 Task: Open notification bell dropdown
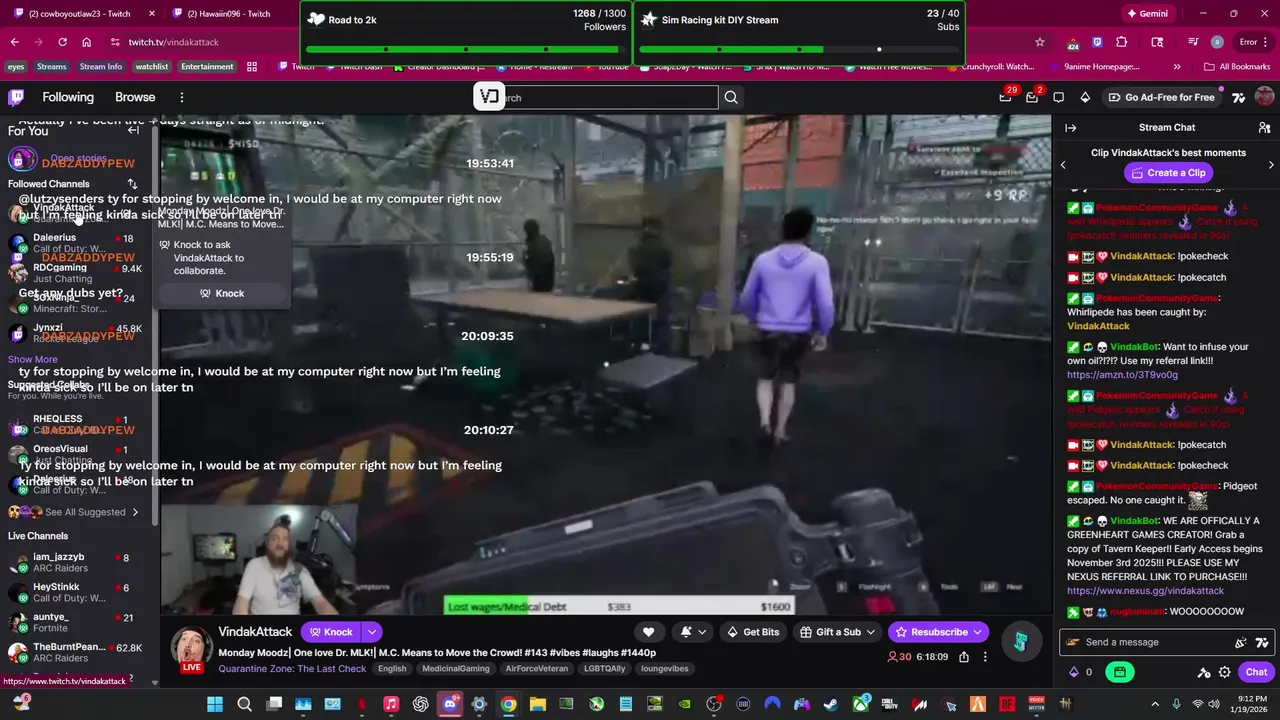pyautogui.click(x=693, y=632)
